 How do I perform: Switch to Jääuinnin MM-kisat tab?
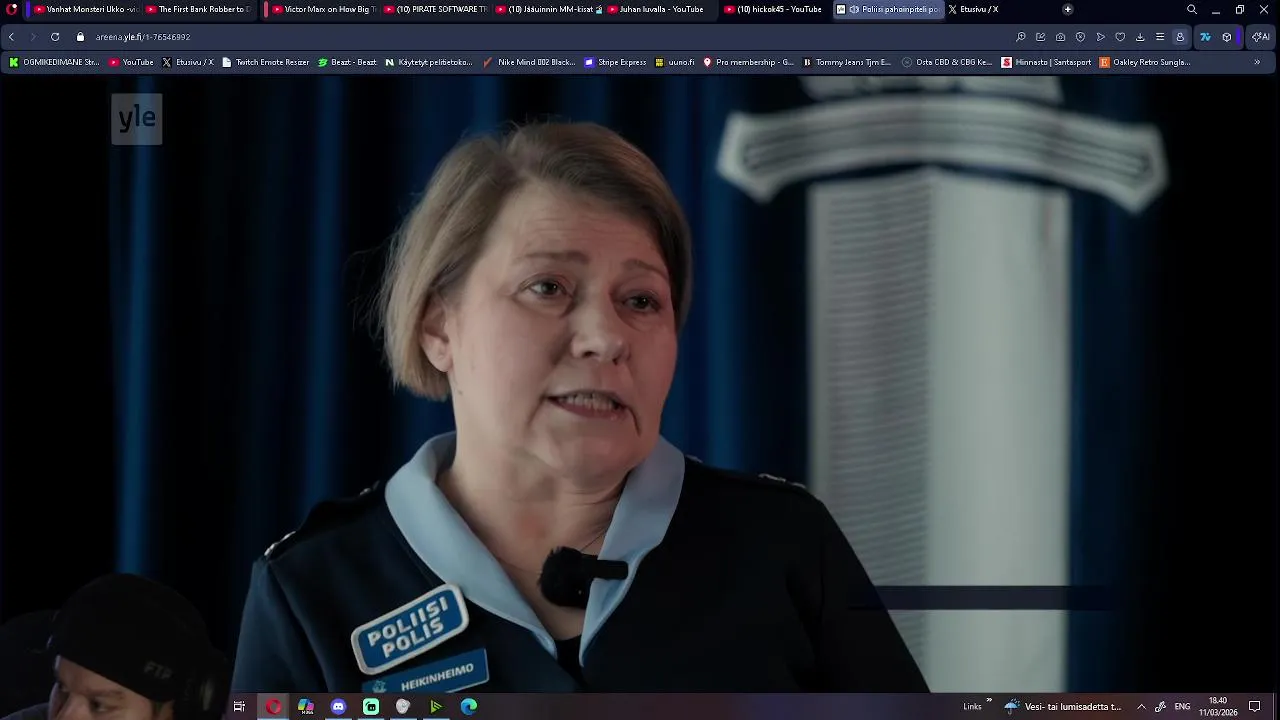point(548,9)
